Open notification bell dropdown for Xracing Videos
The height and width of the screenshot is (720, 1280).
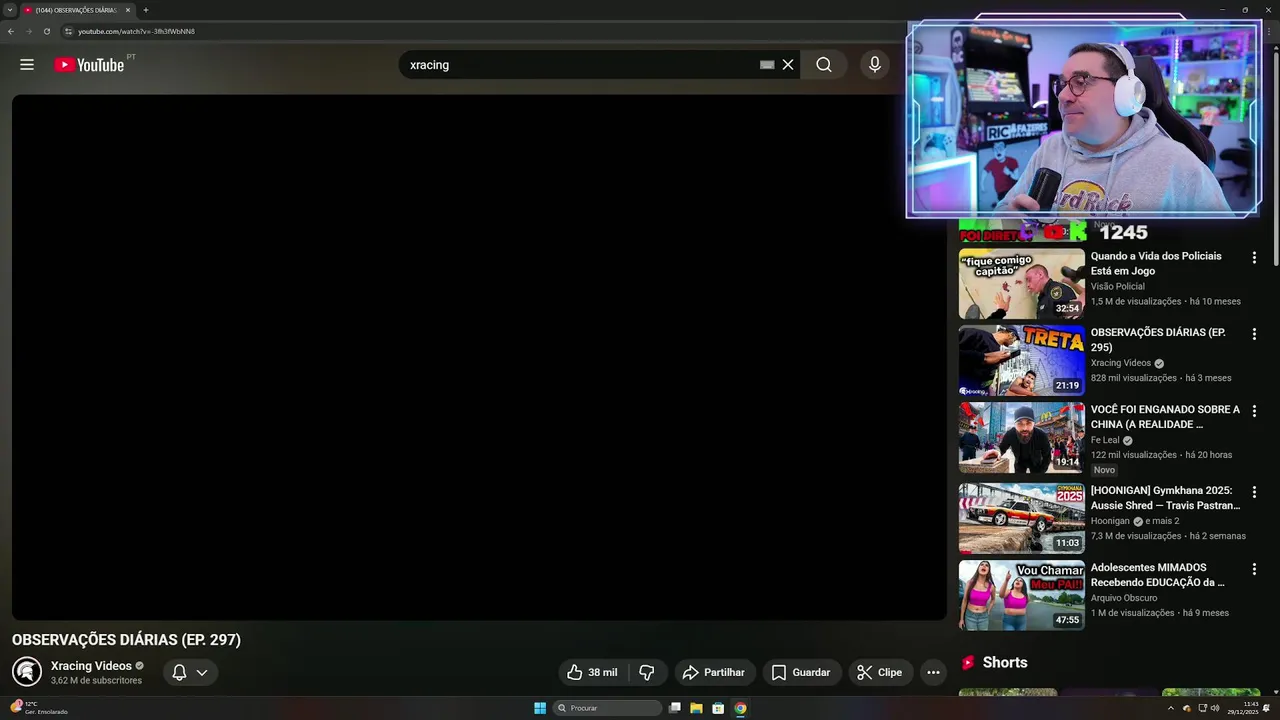(x=190, y=673)
